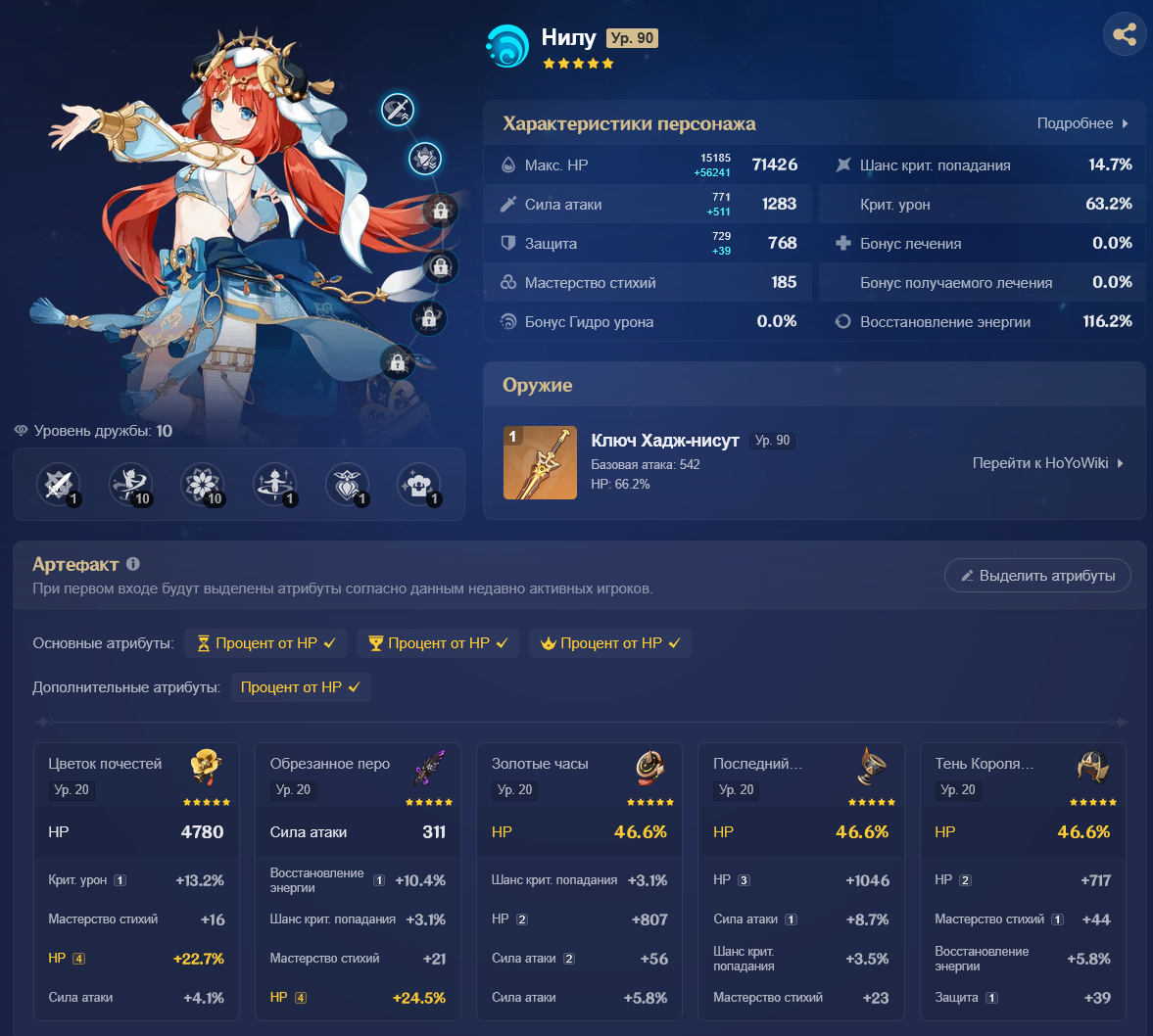Viewport: 1153px width, 1036px height.
Task: Click the Ур. 90 level badge by Нилу
Action: [633, 38]
